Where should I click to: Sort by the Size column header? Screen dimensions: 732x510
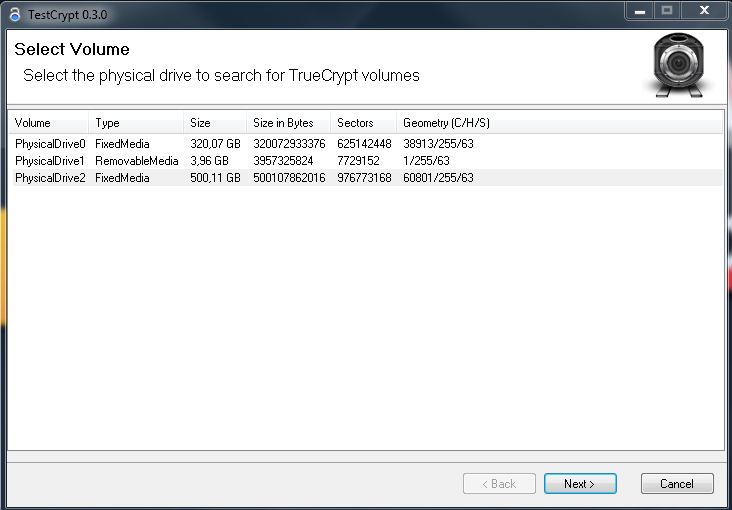click(215, 123)
